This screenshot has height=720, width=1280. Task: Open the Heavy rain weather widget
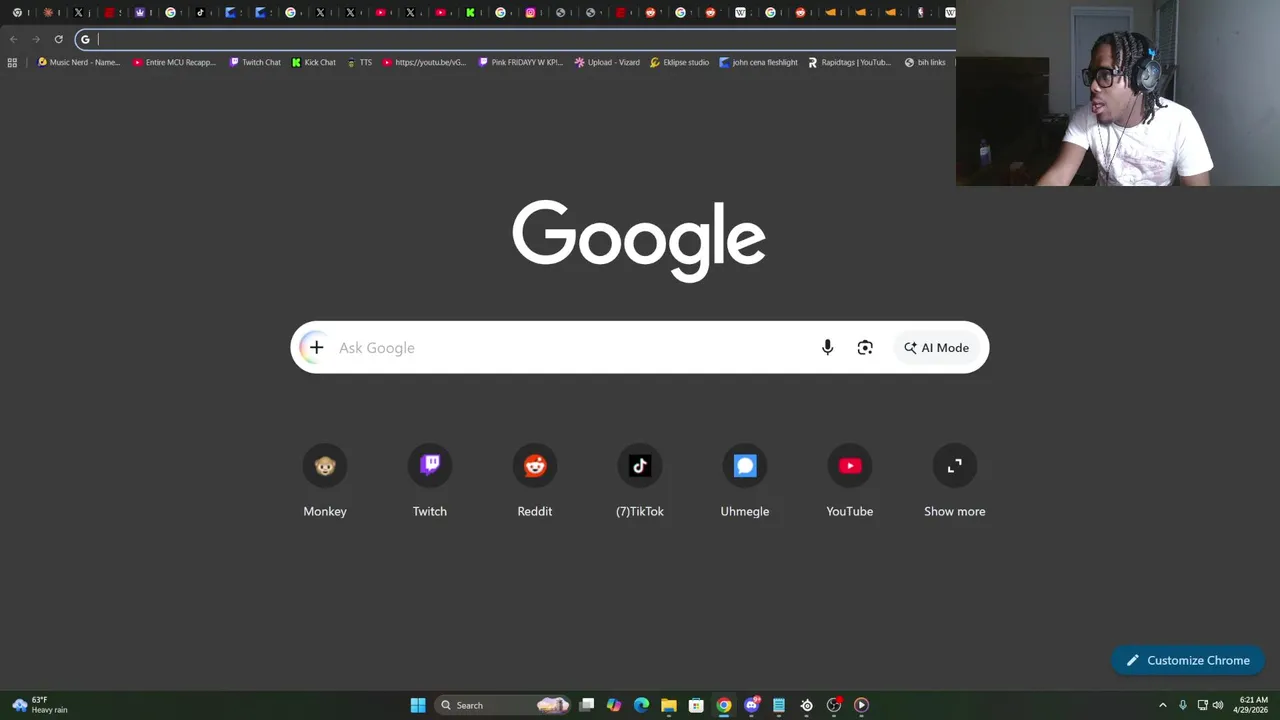(x=40, y=705)
